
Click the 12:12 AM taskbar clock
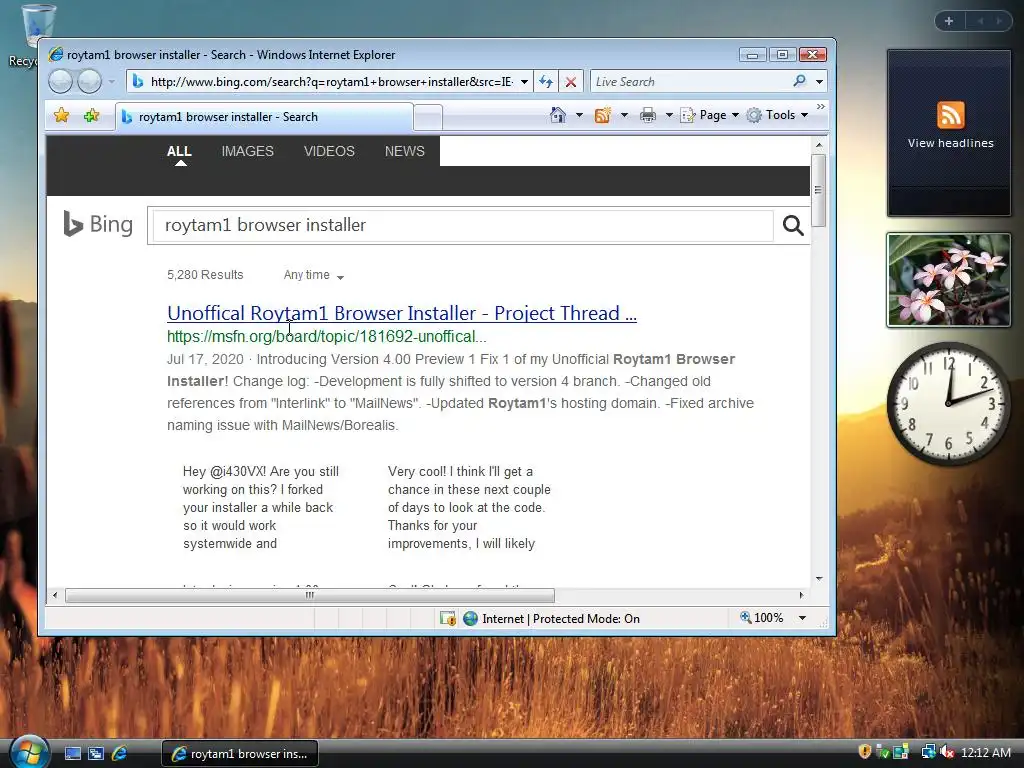click(985, 752)
